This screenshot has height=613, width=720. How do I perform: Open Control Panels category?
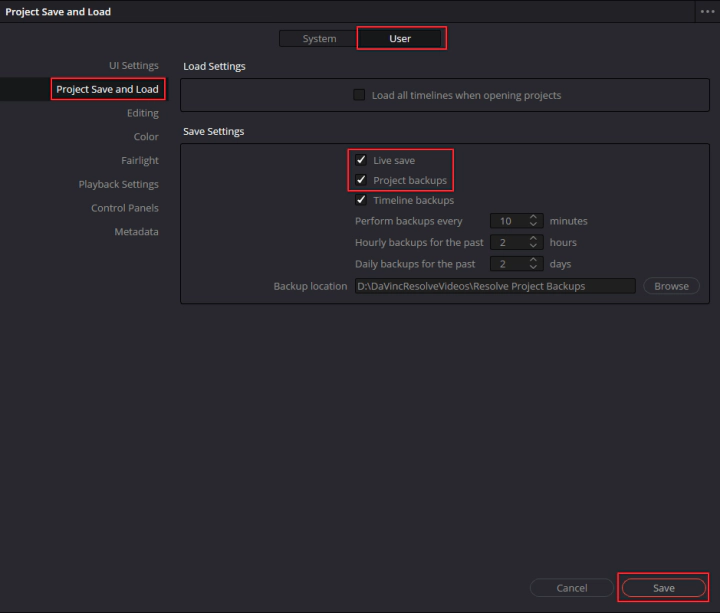[124, 208]
